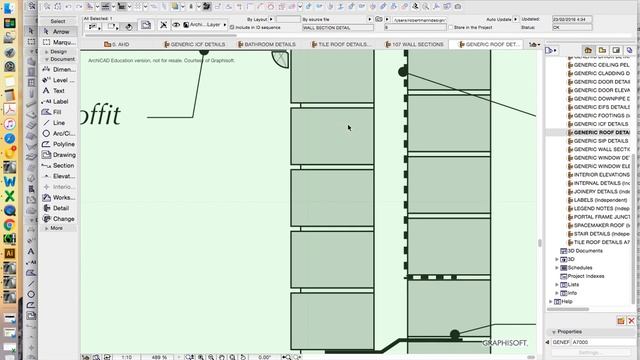Select the Arrow tool in the toolbox

[x=58, y=31]
